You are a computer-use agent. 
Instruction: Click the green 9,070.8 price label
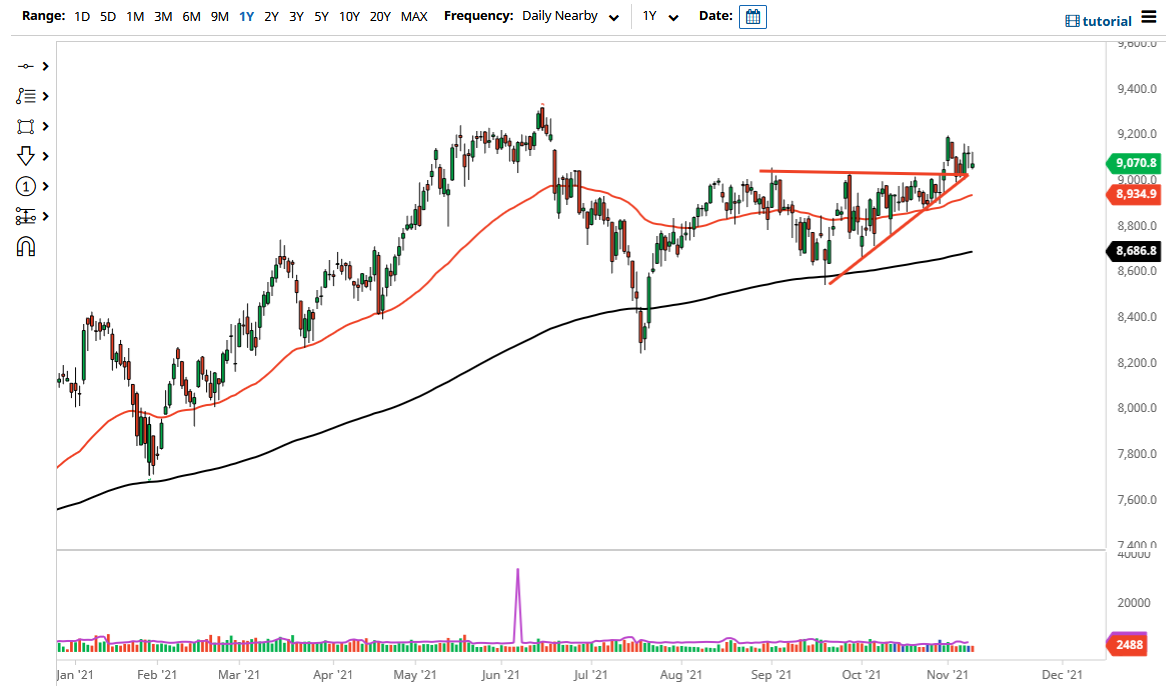pos(1134,162)
